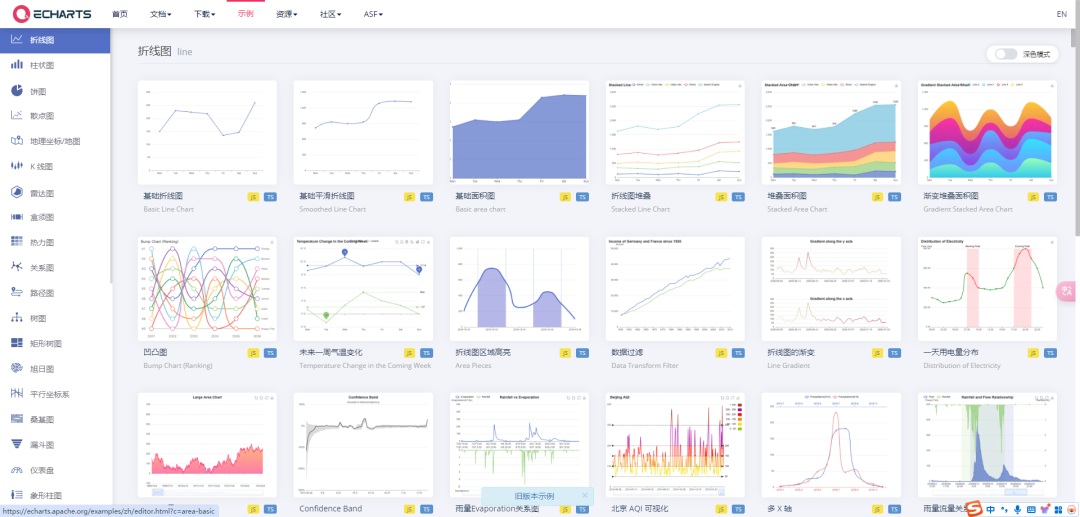Open the 矩形树图 treemap category
This screenshot has width=1080, height=517.
pyautogui.click(x=55, y=344)
